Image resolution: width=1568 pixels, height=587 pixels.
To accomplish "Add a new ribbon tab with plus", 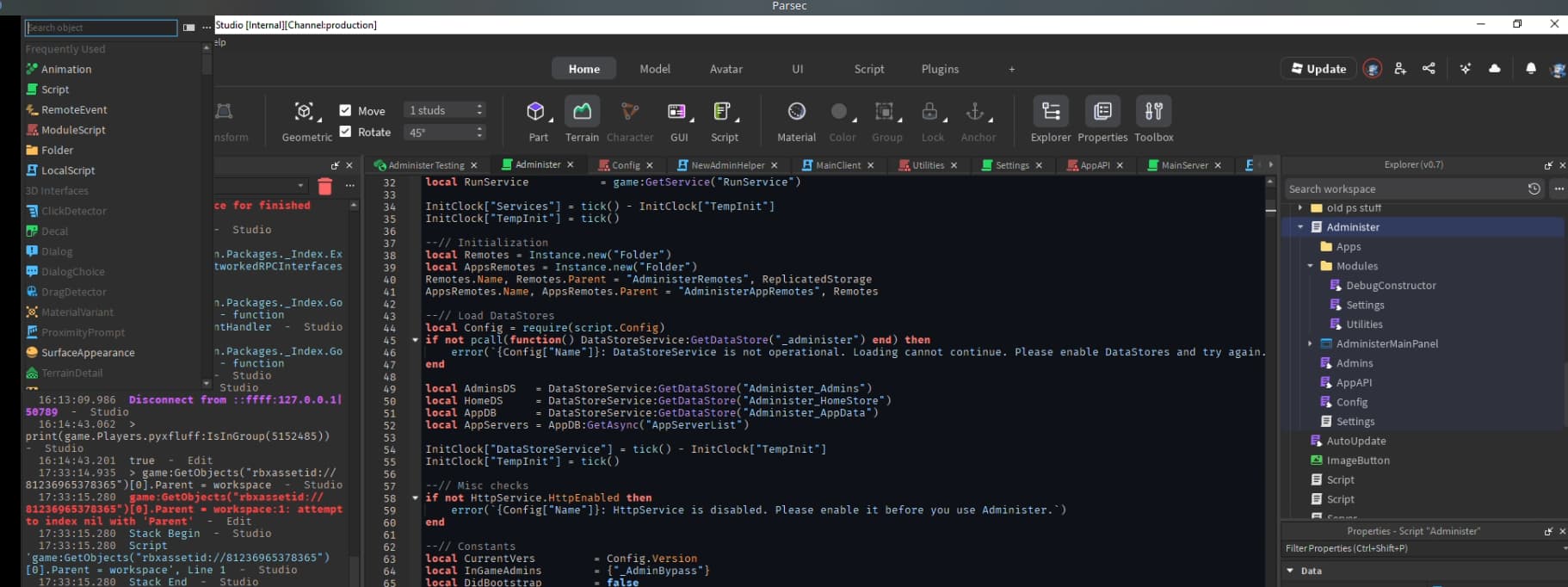I will (x=1012, y=69).
